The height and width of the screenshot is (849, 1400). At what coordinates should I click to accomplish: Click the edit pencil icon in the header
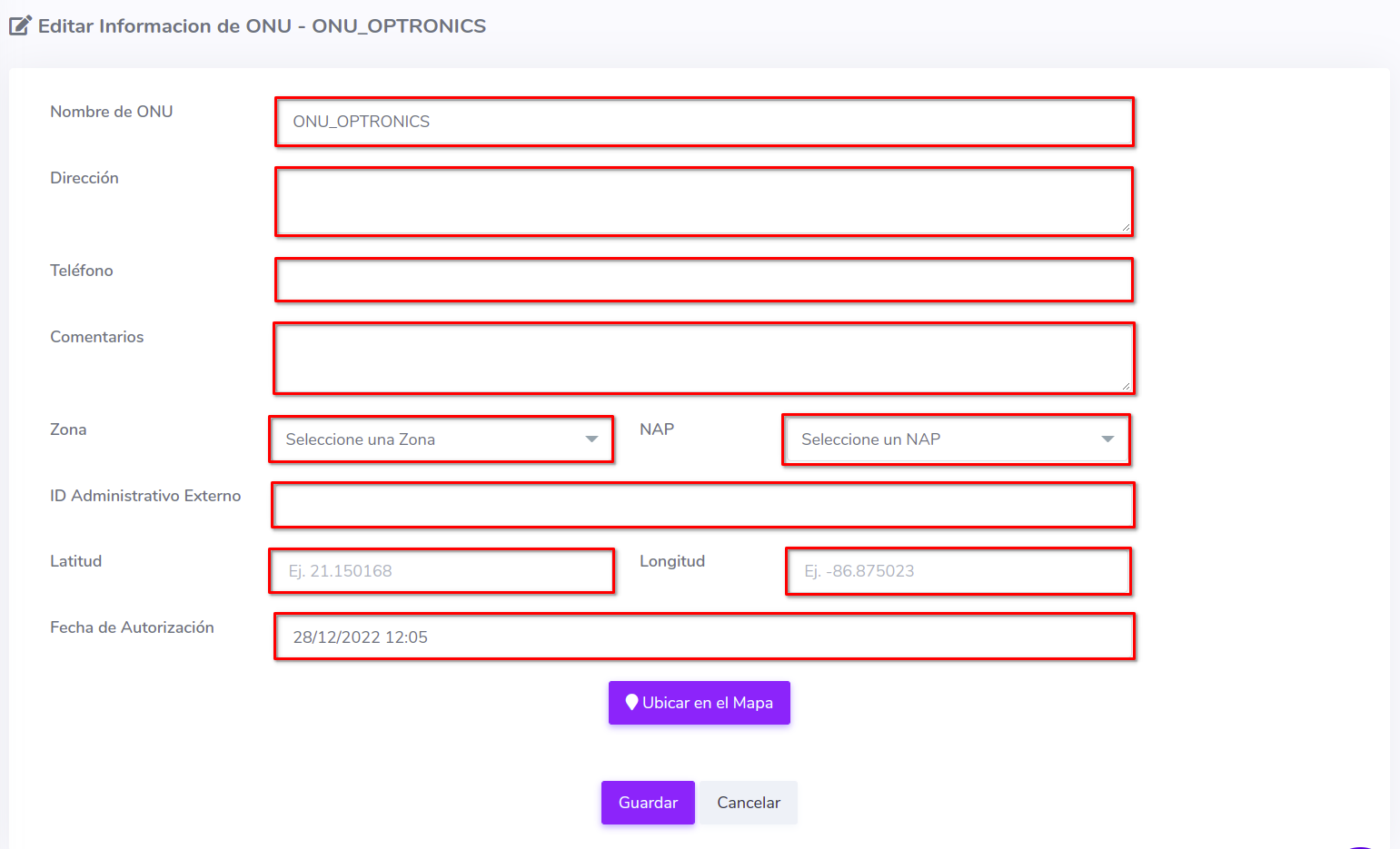pyautogui.click(x=20, y=25)
